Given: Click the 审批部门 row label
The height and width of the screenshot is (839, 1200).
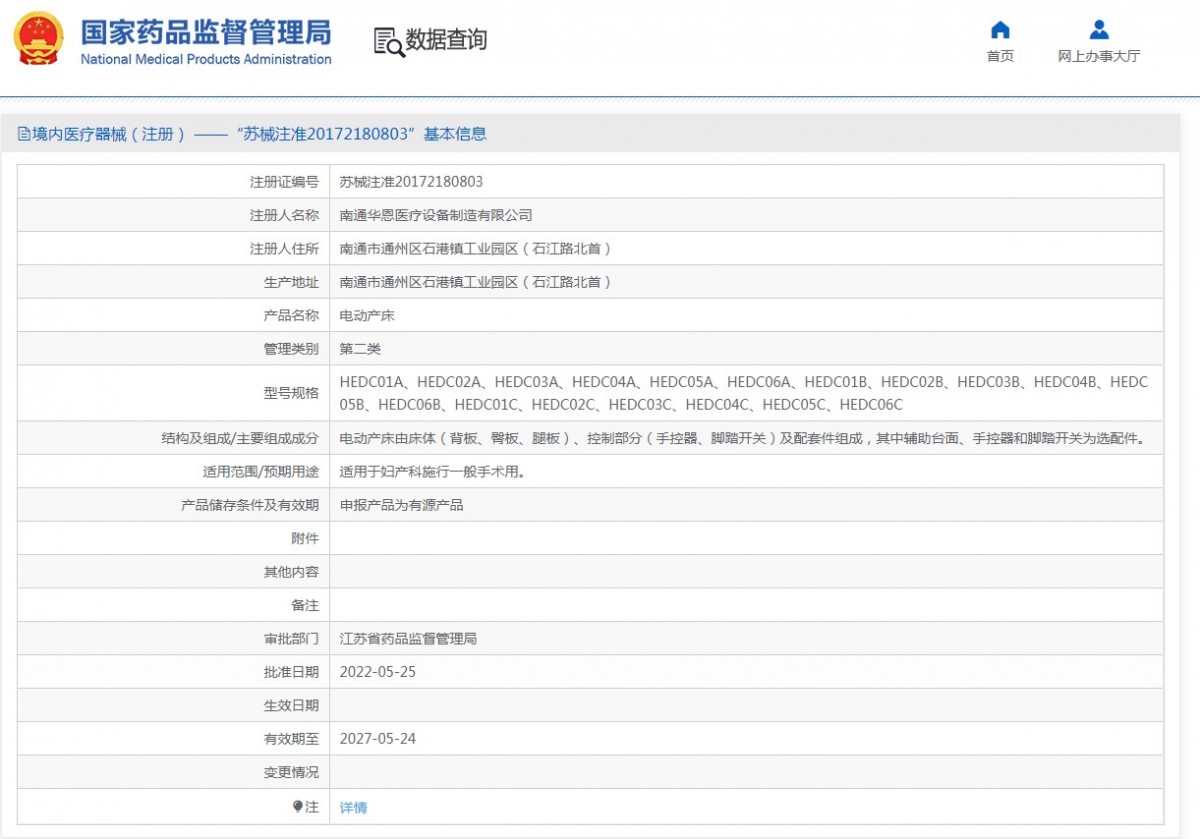Looking at the screenshot, I should coord(291,638).
